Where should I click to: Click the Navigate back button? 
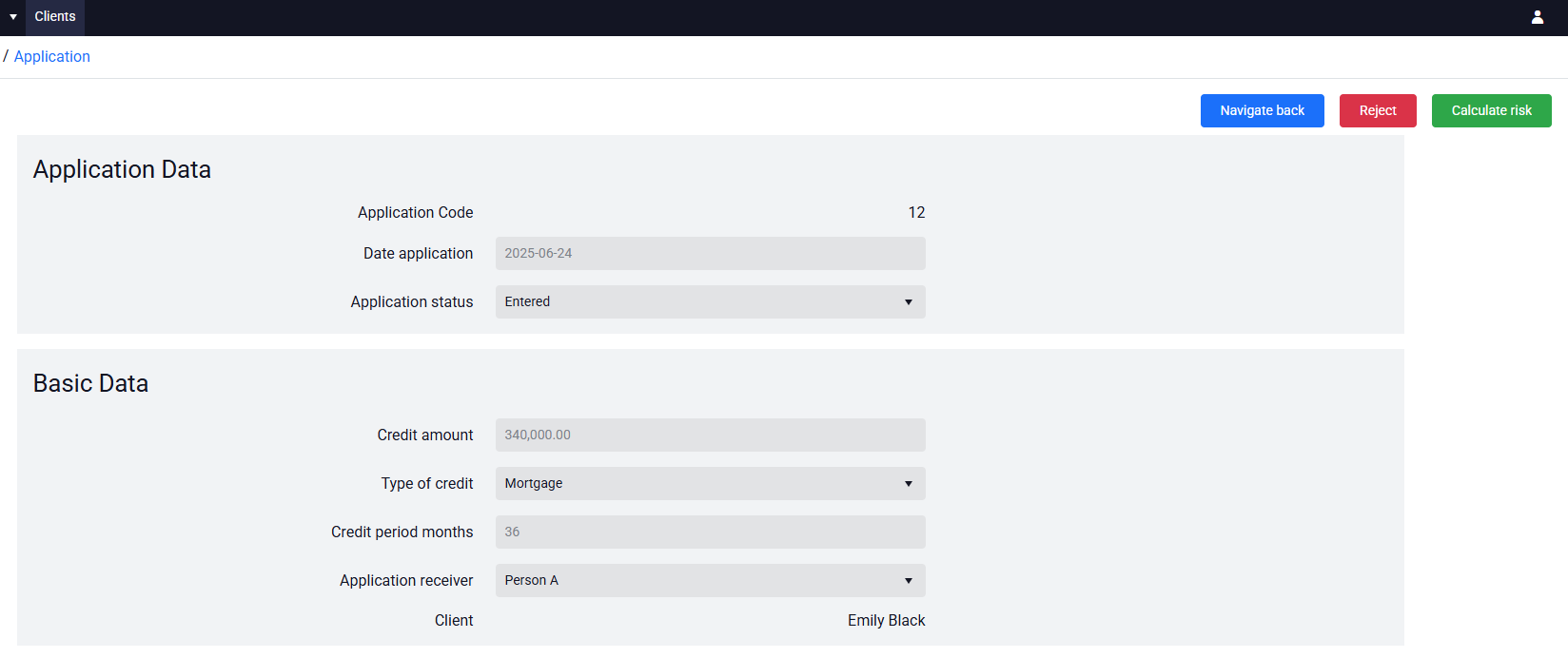click(1263, 110)
